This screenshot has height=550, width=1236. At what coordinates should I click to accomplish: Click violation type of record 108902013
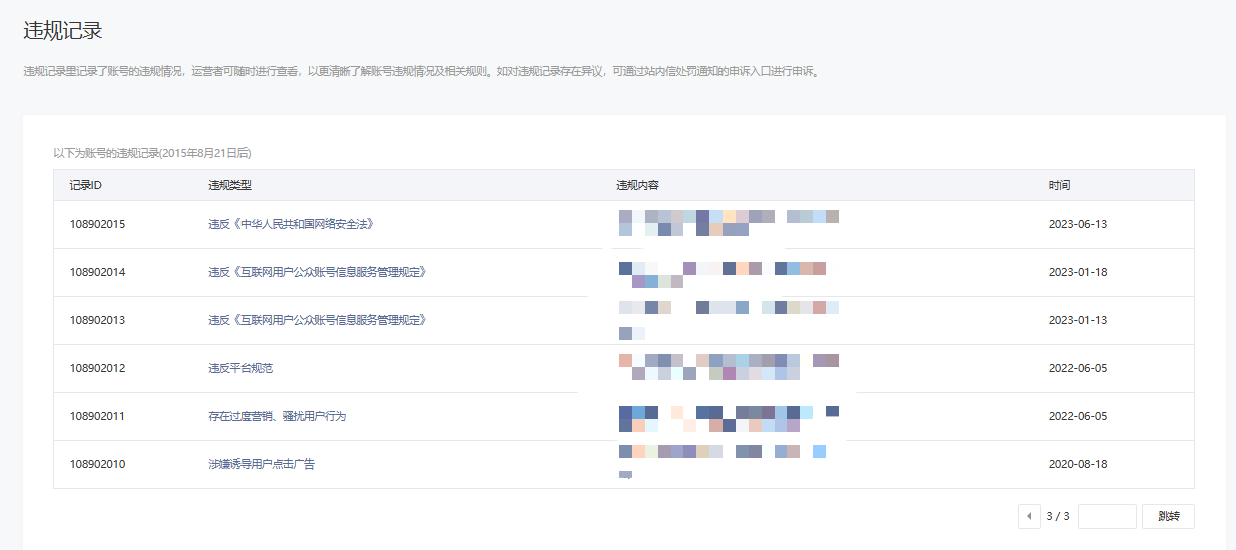pos(317,320)
